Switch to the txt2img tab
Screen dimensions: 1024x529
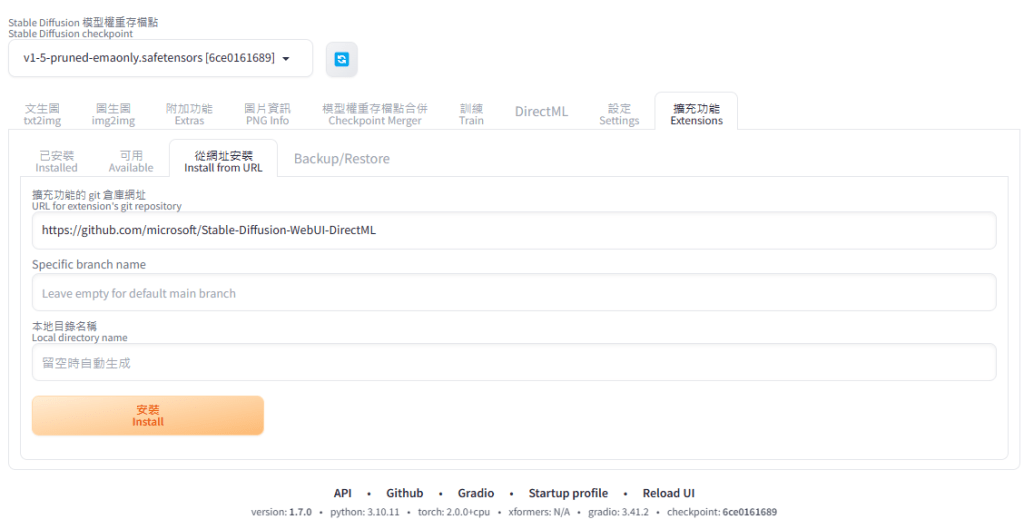42,114
